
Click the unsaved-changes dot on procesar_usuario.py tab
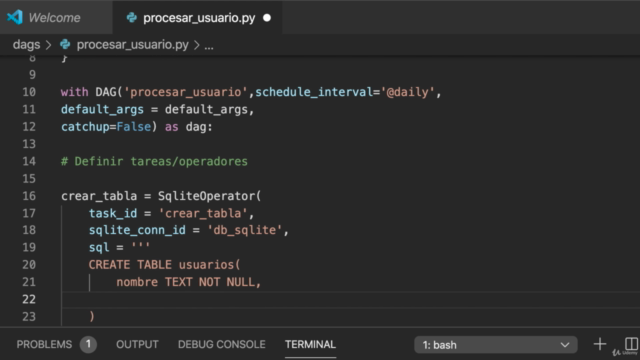[267, 18]
